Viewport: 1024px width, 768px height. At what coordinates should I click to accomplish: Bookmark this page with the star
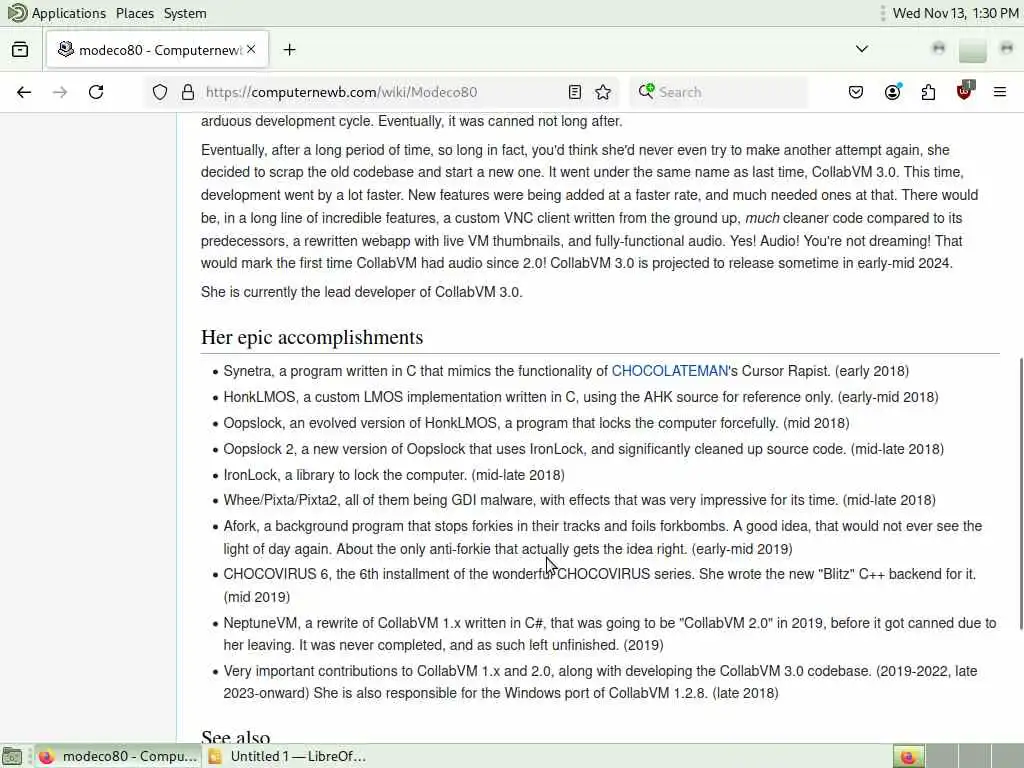pyautogui.click(x=603, y=92)
